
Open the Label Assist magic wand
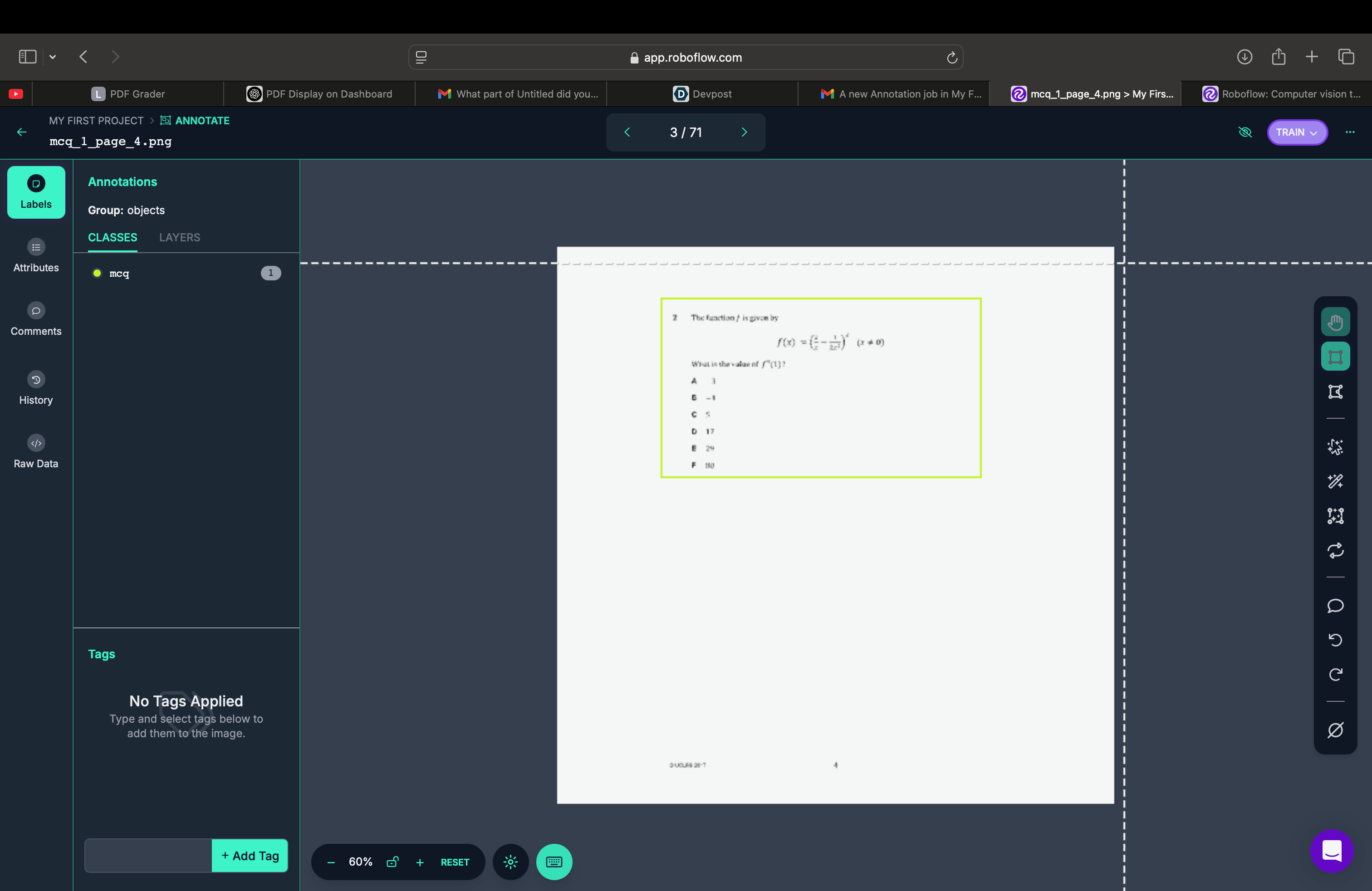pos(1335,481)
